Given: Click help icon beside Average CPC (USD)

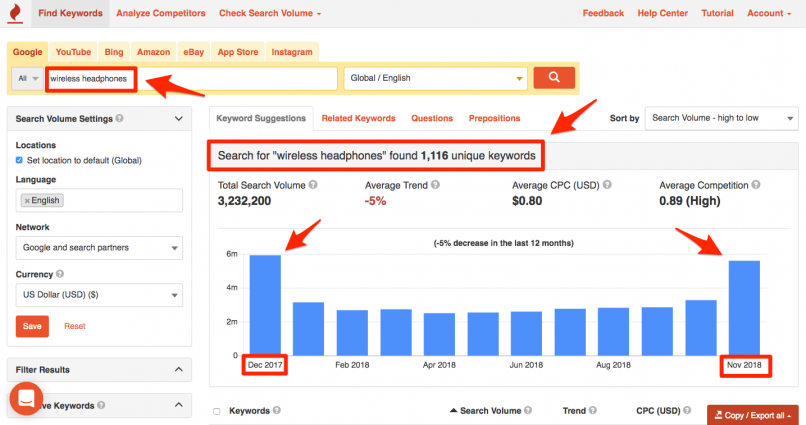Looking at the screenshot, I should (607, 184).
